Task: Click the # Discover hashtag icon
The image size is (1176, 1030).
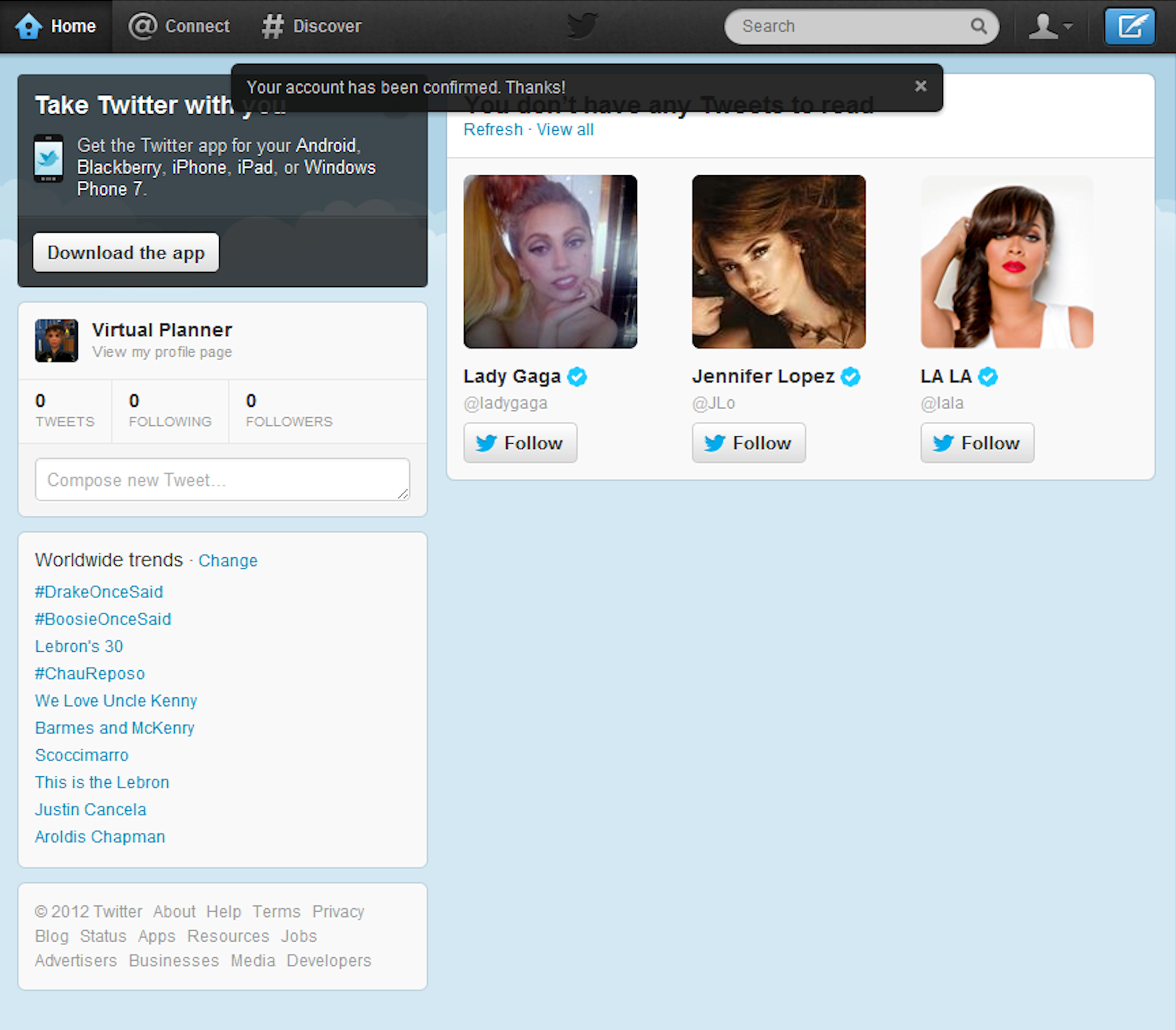Action: click(272, 26)
